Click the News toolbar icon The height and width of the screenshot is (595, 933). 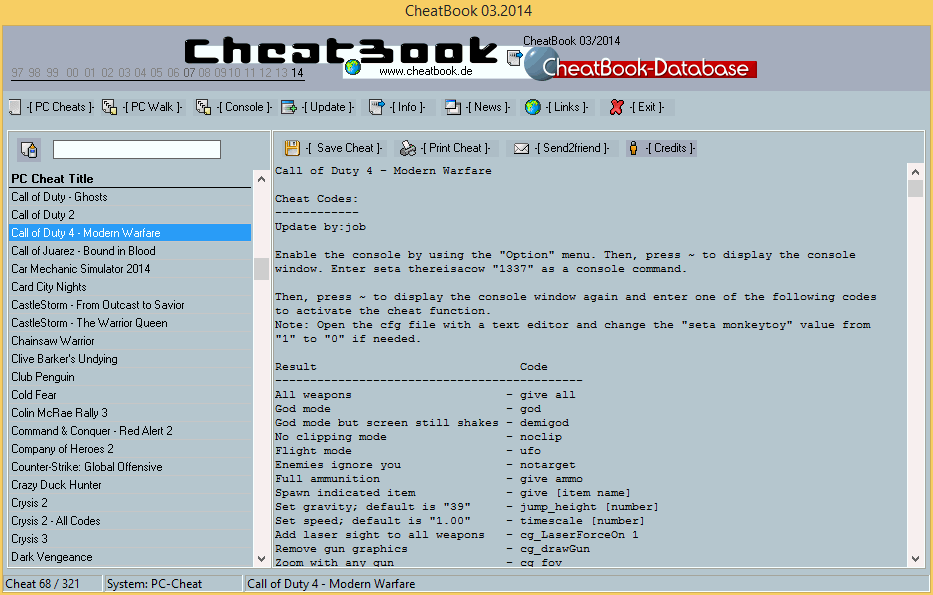(453, 107)
